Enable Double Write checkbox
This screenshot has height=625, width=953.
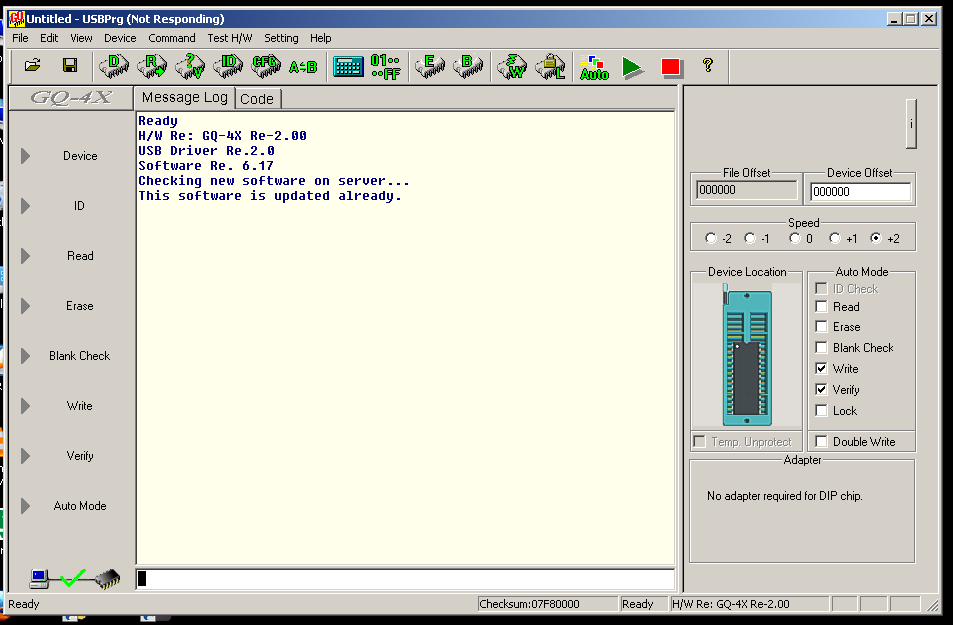click(821, 441)
